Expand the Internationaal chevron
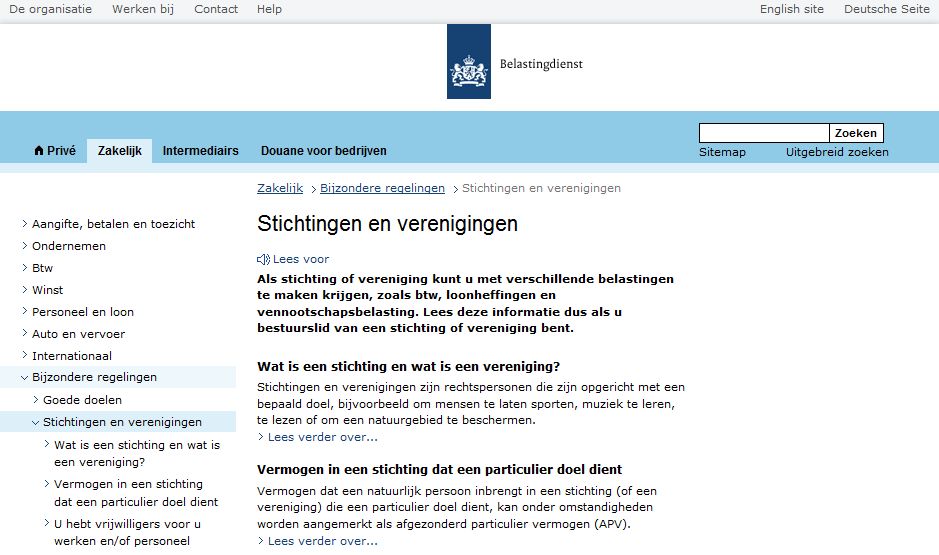 (x=25, y=355)
